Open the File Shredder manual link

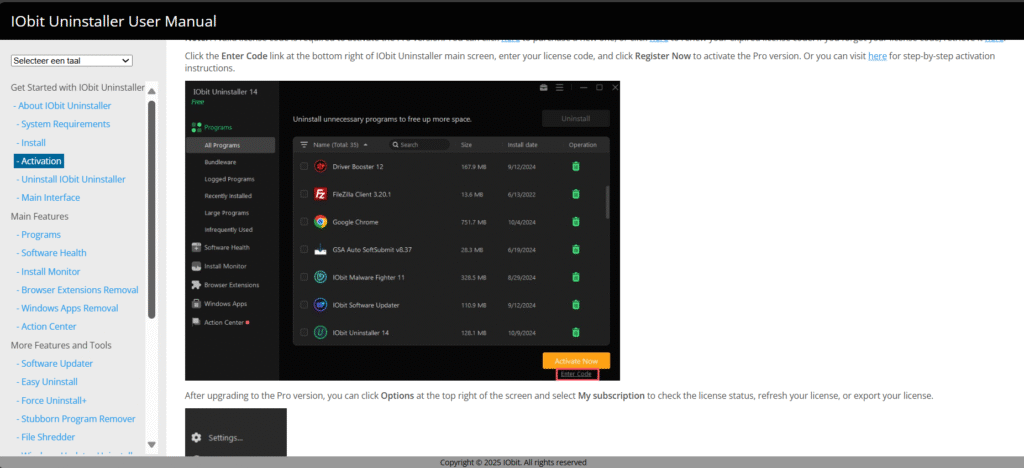(x=46, y=437)
